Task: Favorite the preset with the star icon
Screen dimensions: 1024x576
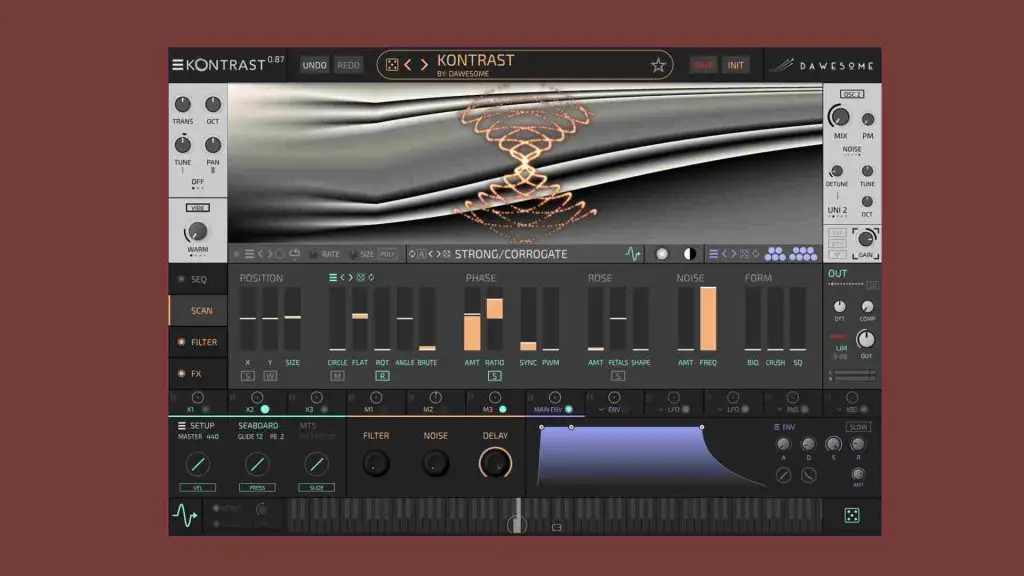Action: click(658, 65)
